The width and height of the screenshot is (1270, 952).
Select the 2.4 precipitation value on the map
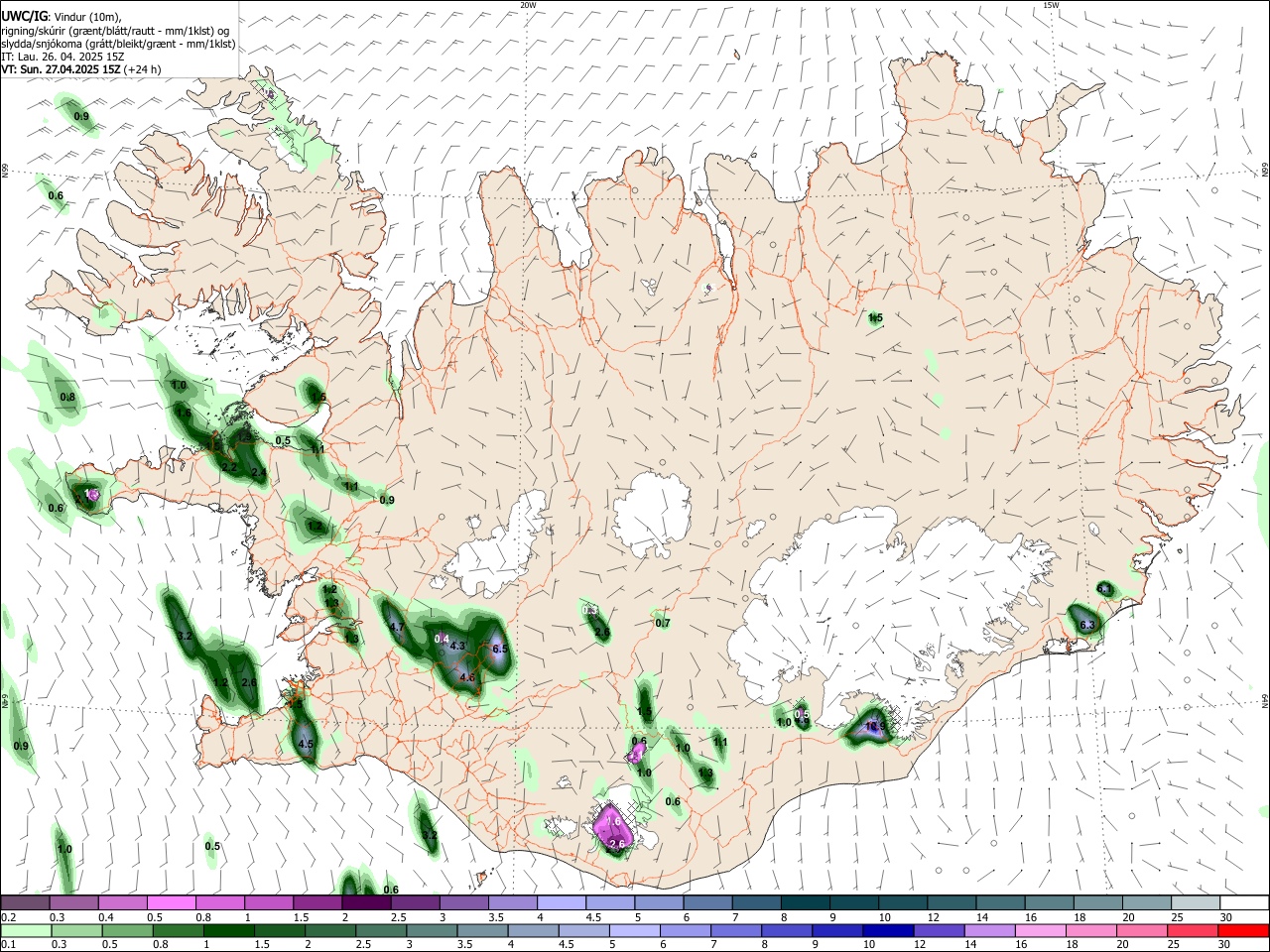tap(258, 473)
